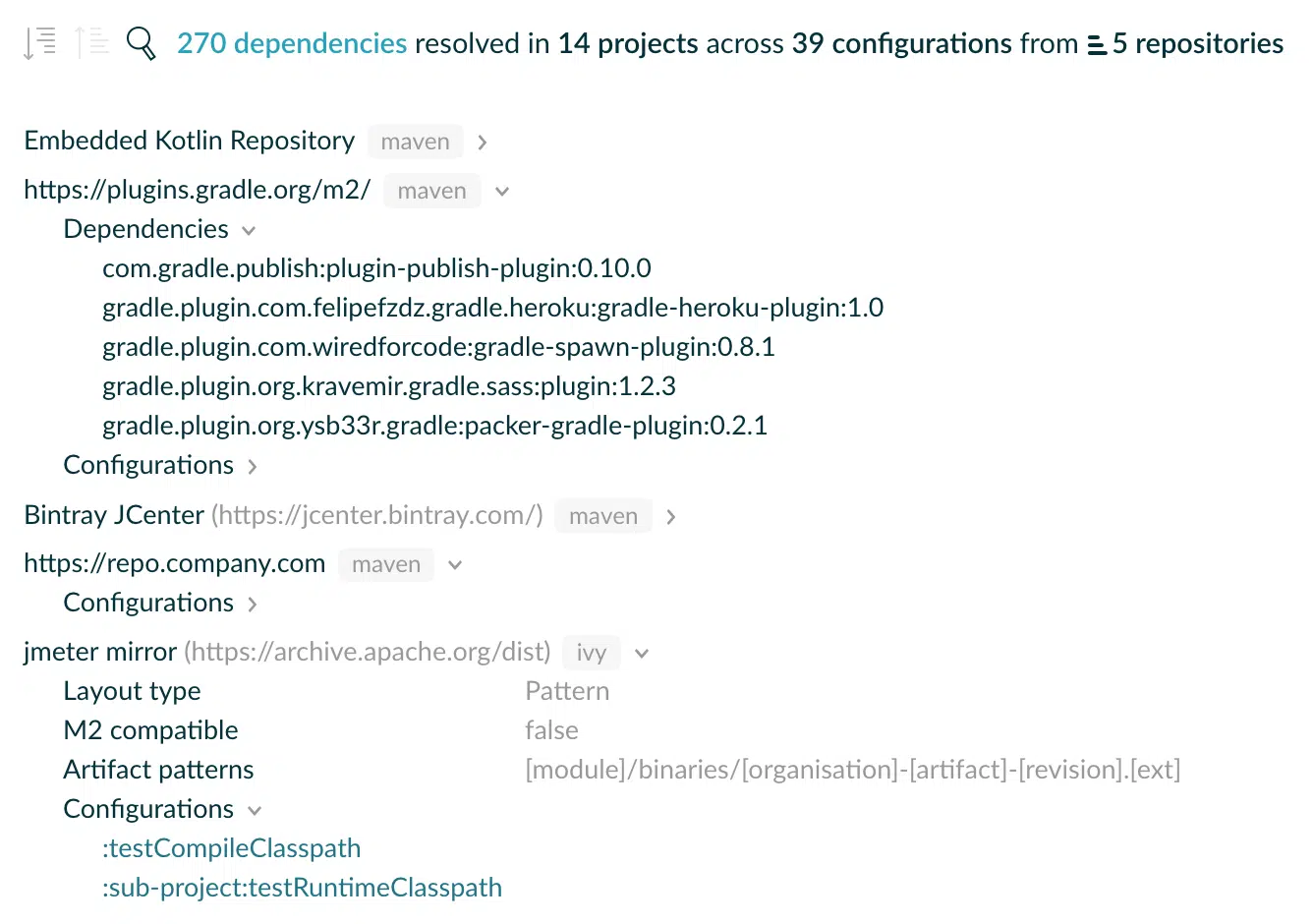Collapse Configurations under jmeter mirror

click(x=255, y=811)
